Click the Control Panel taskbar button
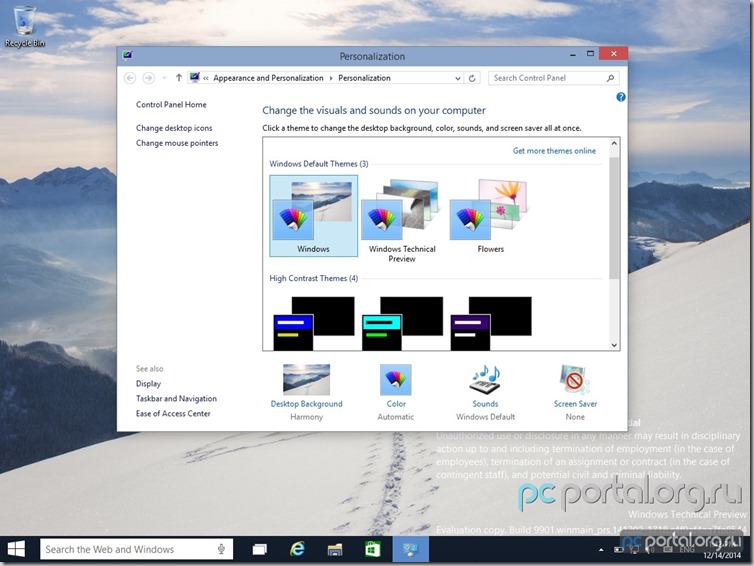This screenshot has width=754, height=566. [x=411, y=549]
